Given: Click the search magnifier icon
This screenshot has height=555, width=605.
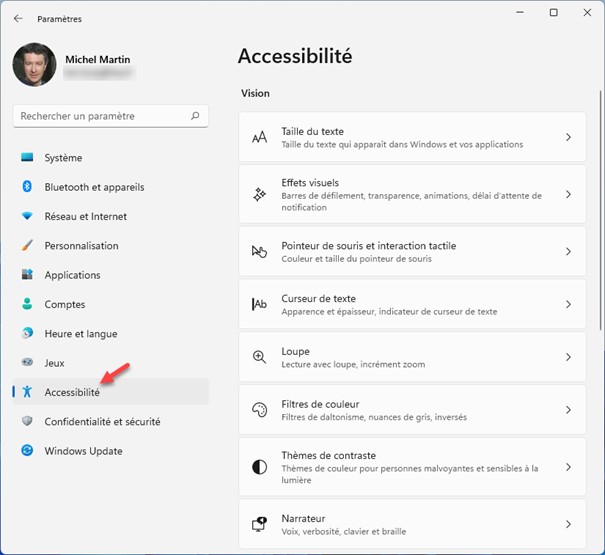Looking at the screenshot, I should coord(197,116).
